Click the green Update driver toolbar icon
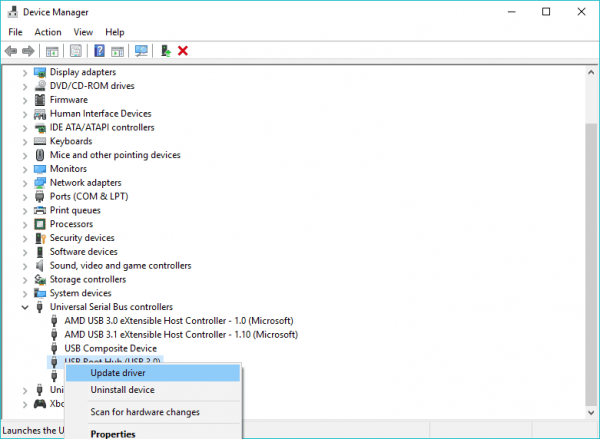Viewport: 600px width, 439px height. (x=166, y=51)
